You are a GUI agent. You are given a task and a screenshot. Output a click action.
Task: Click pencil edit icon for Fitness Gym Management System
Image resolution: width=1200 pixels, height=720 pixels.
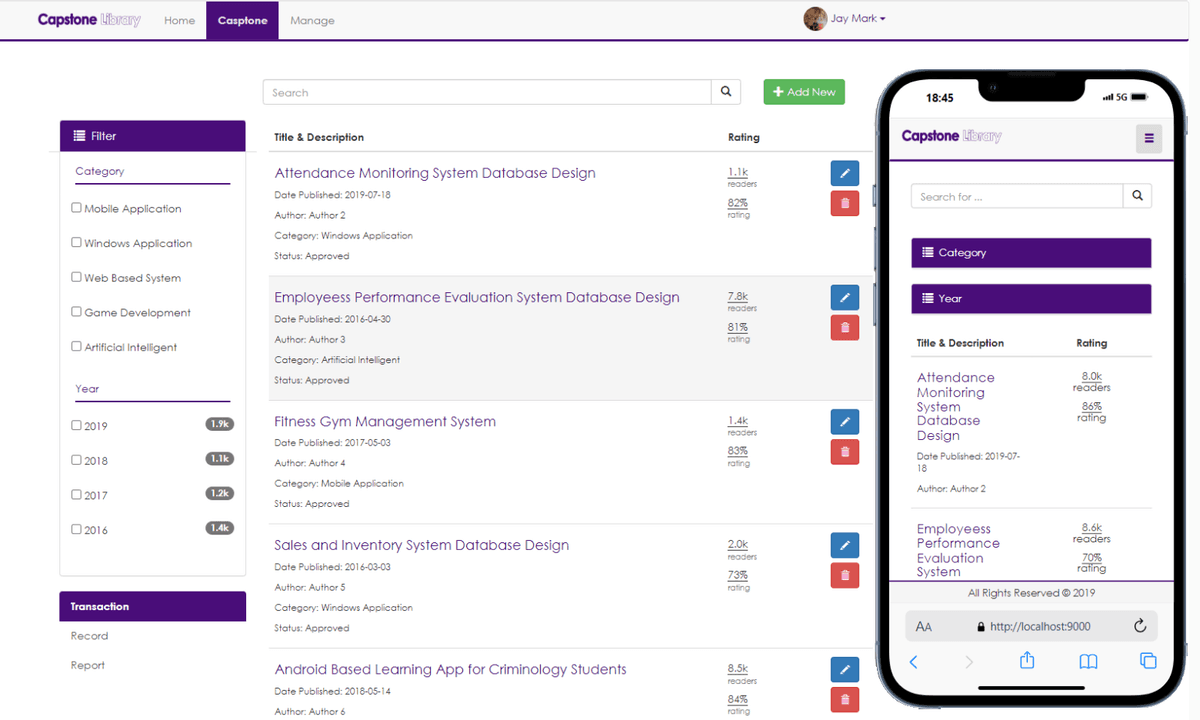[844, 421]
